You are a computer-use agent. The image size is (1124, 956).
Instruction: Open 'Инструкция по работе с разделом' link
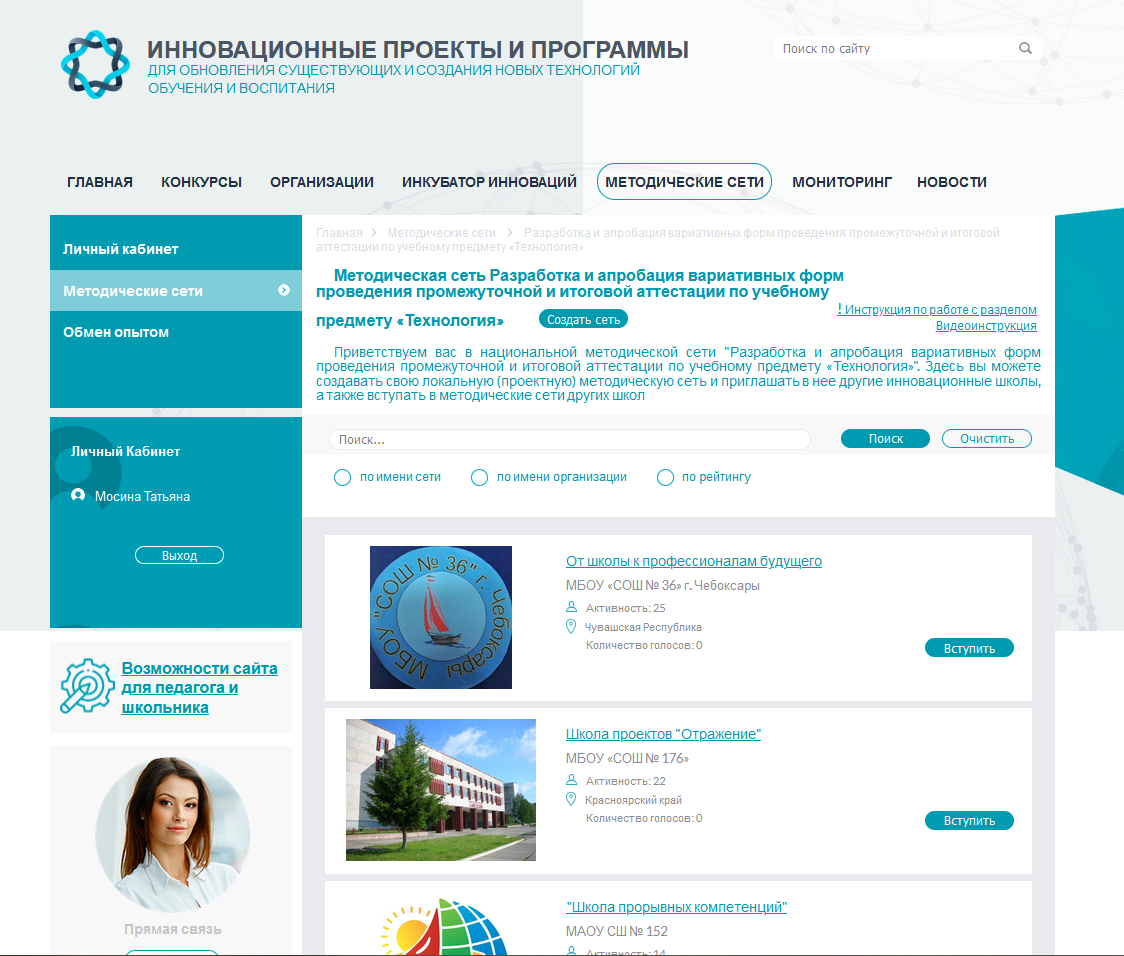(x=937, y=310)
